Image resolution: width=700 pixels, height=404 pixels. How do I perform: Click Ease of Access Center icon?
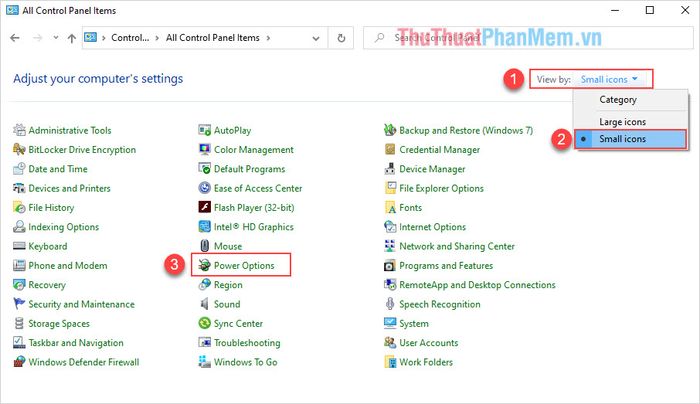204,188
